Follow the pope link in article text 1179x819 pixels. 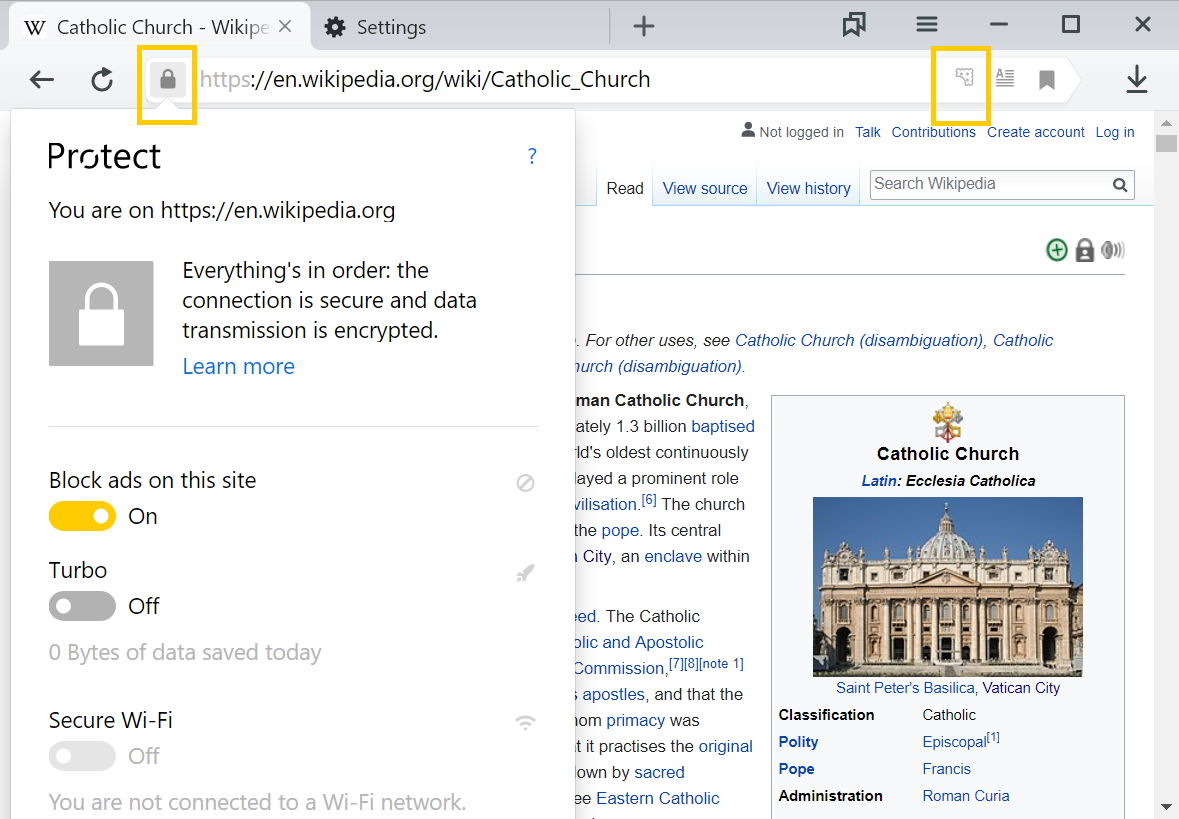[620, 530]
